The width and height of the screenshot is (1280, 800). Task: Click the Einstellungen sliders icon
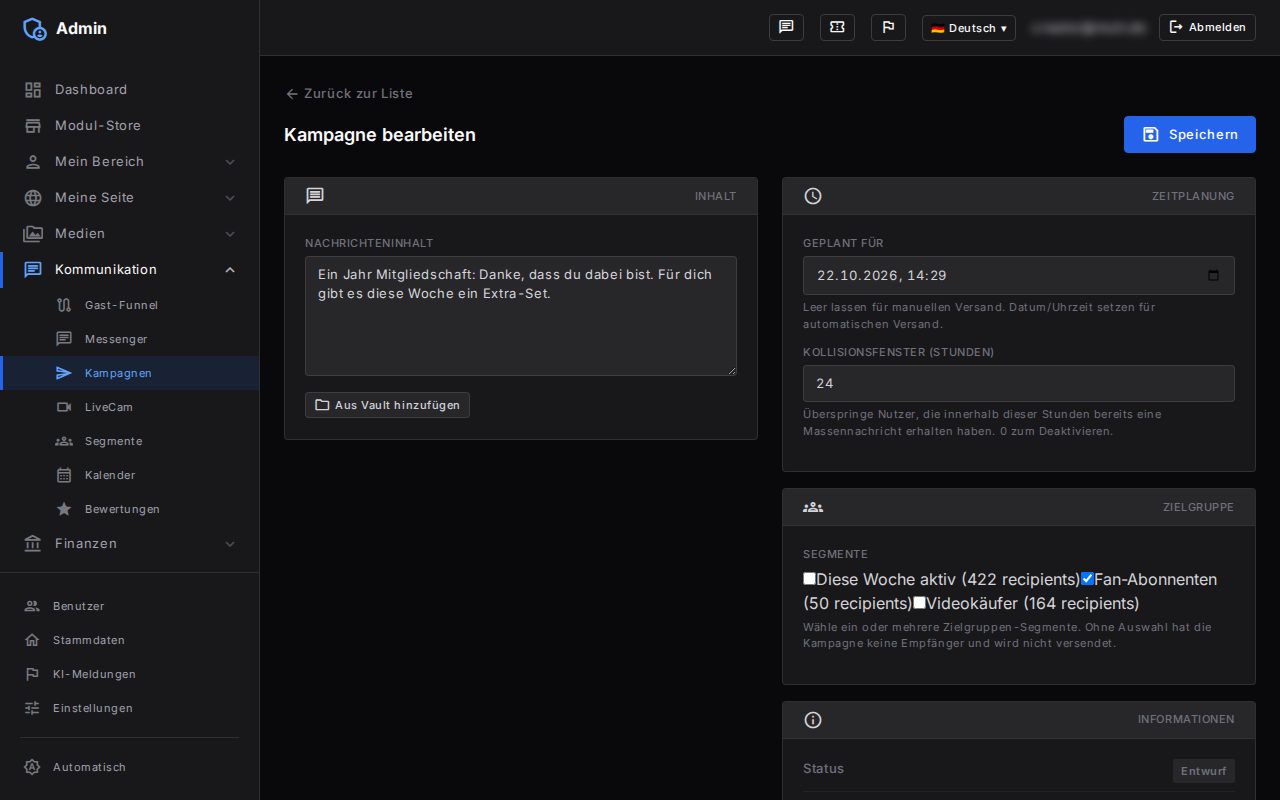tap(32, 708)
